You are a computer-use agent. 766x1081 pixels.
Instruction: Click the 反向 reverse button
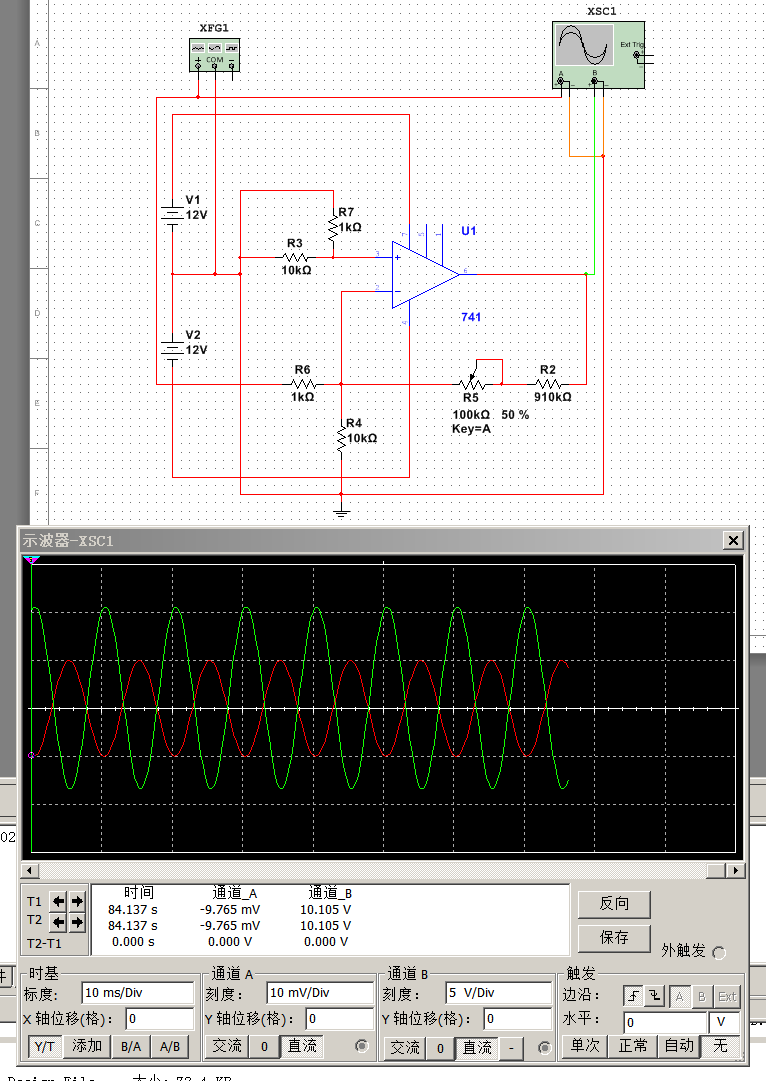click(614, 904)
